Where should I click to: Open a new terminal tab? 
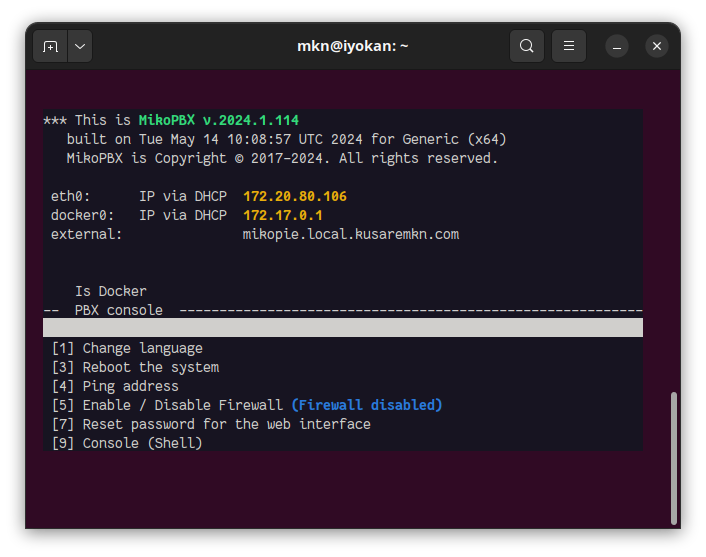[50, 46]
